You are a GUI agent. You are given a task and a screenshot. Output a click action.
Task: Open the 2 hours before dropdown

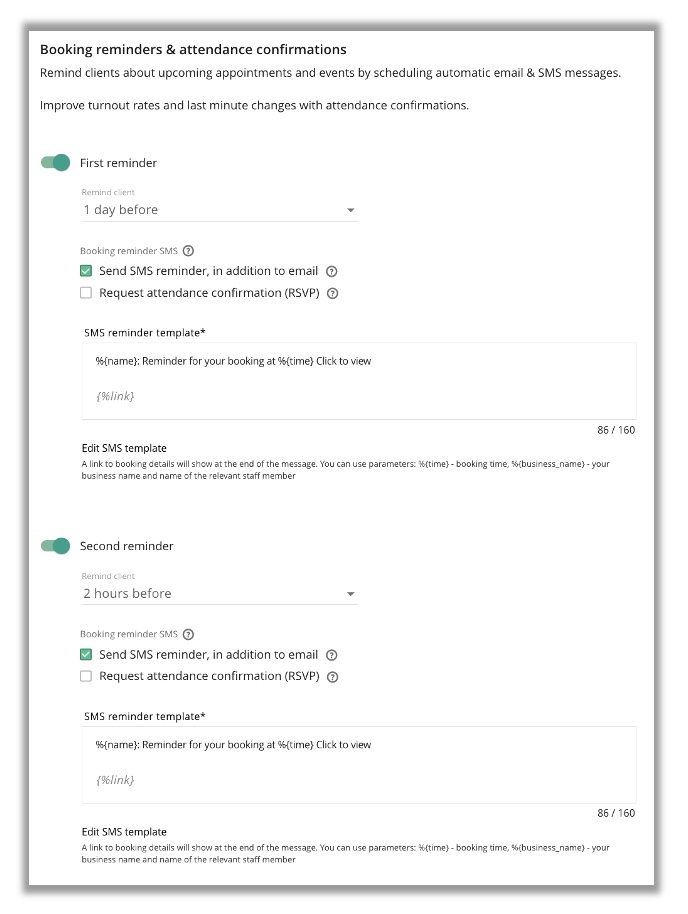point(219,593)
